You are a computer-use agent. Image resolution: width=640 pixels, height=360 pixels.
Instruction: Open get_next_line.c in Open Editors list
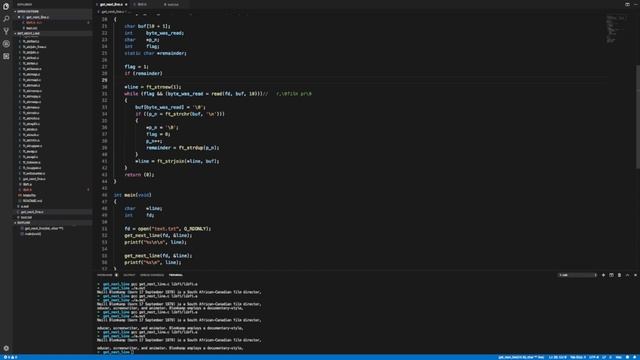[53, 17]
